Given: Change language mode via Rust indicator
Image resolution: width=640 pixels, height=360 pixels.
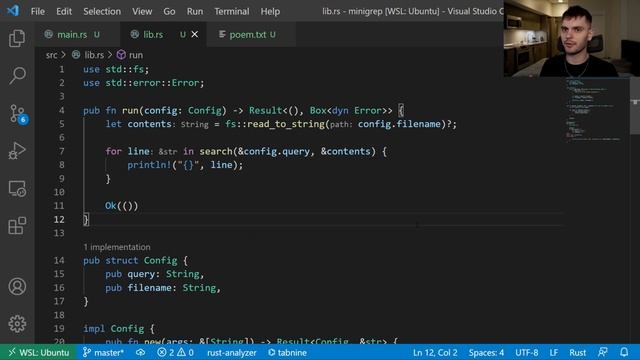Looking at the screenshot, I should [x=578, y=352].
